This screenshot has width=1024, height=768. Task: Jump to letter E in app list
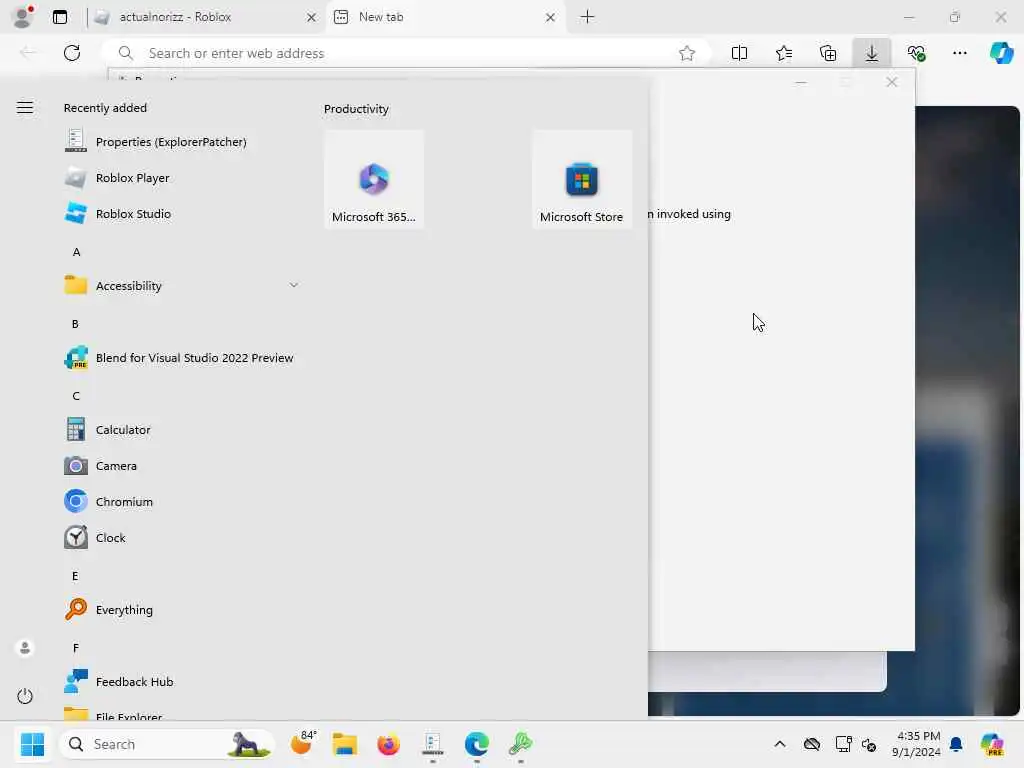[75, 576]
